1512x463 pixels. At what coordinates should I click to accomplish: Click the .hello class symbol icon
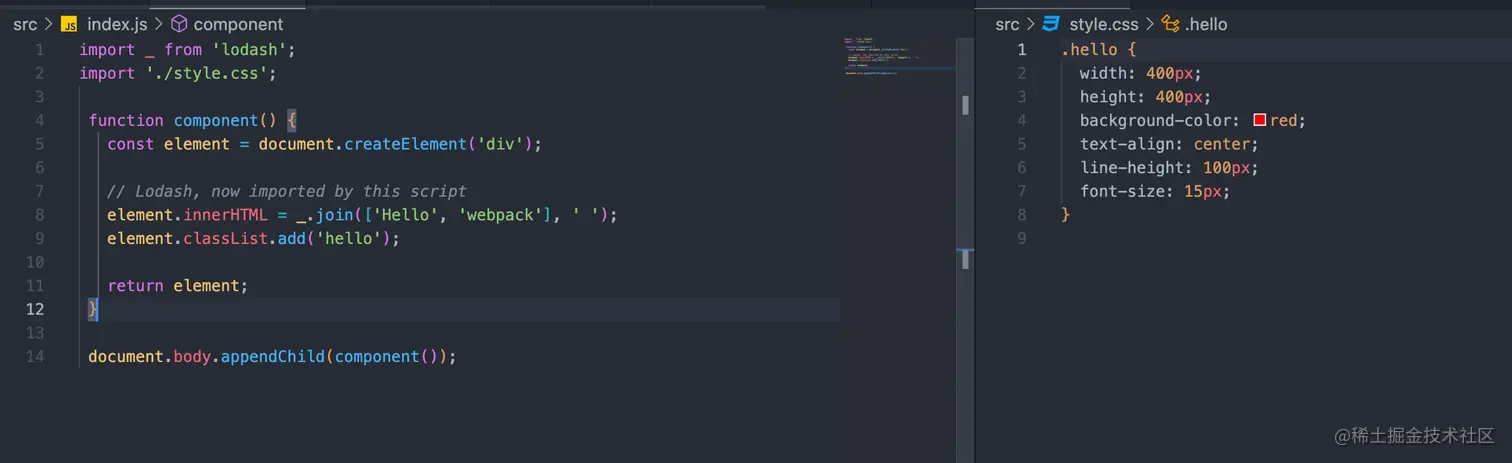tap(1171, 24)
